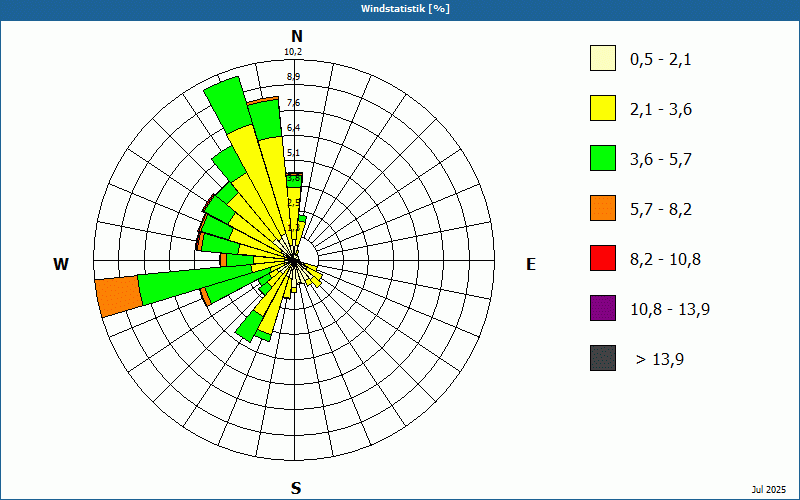The width and height of the screenshot is (800, 500).
Task: Click the 'Jul 2025' date label
Action: pos(769,490)
